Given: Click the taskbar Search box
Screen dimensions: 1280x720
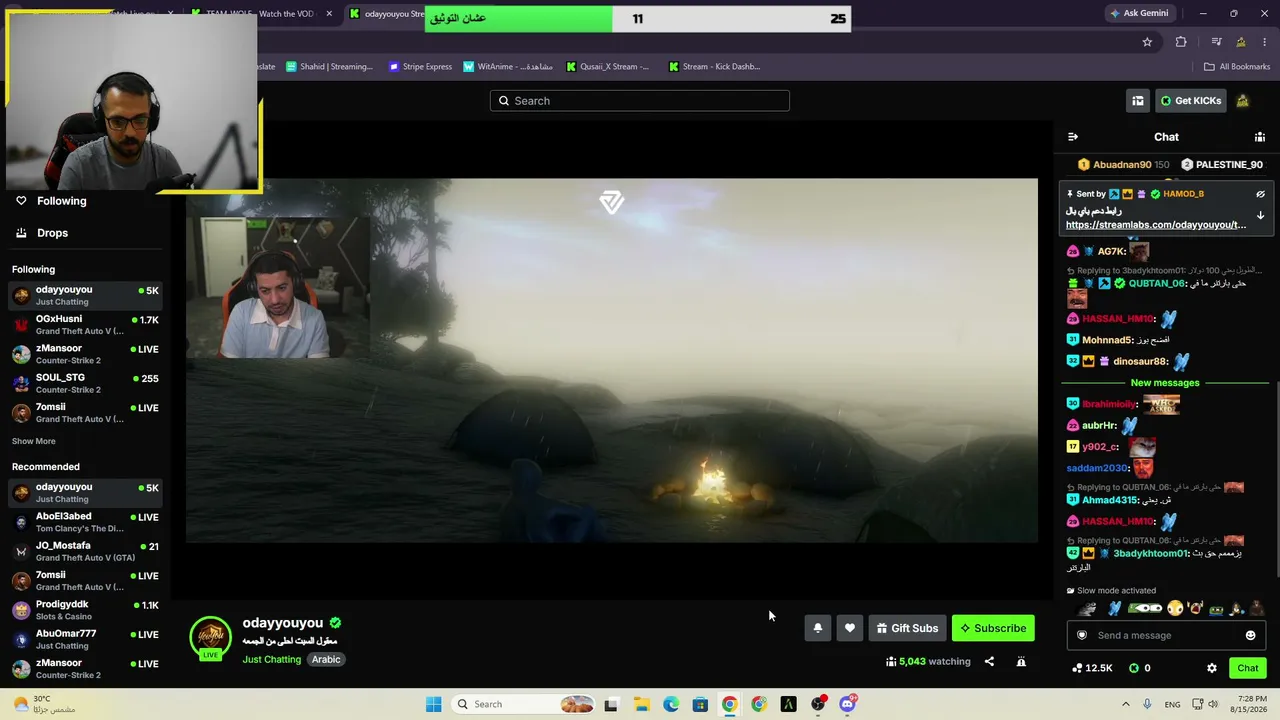Looking at the screenshot, I should pyautogui.click(x=522, y=704).
